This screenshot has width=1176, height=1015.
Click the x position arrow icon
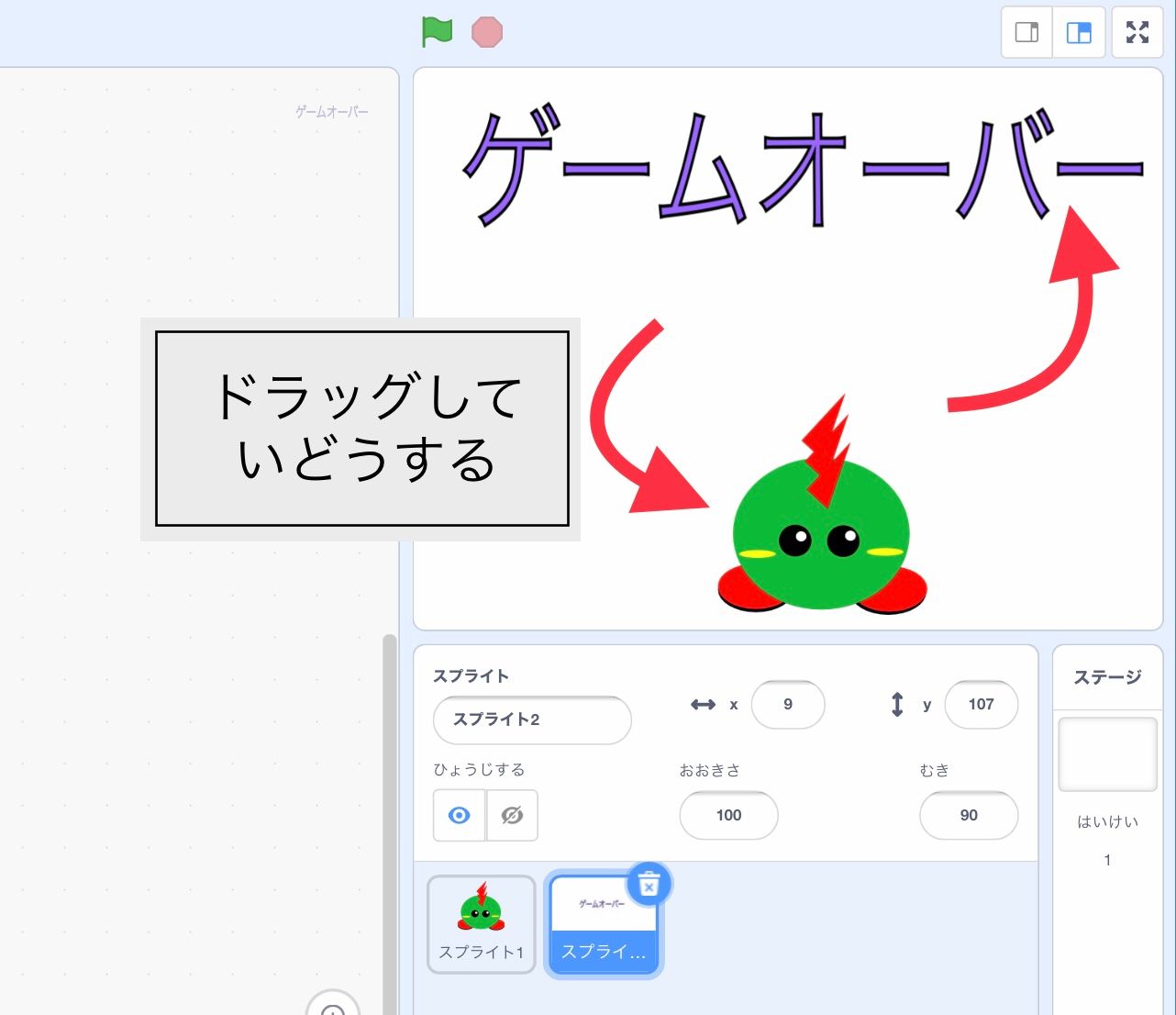[x=703, y=705]
